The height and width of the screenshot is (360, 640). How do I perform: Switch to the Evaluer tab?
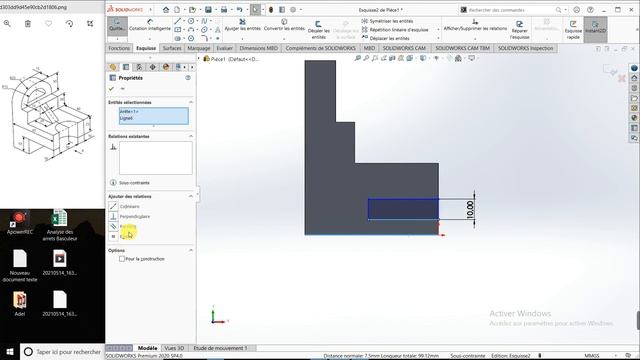point(224,48)
